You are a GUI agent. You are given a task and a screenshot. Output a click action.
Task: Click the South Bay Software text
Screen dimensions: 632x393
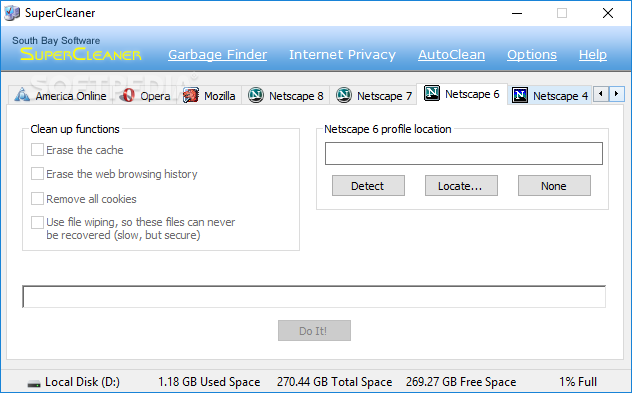56,40
